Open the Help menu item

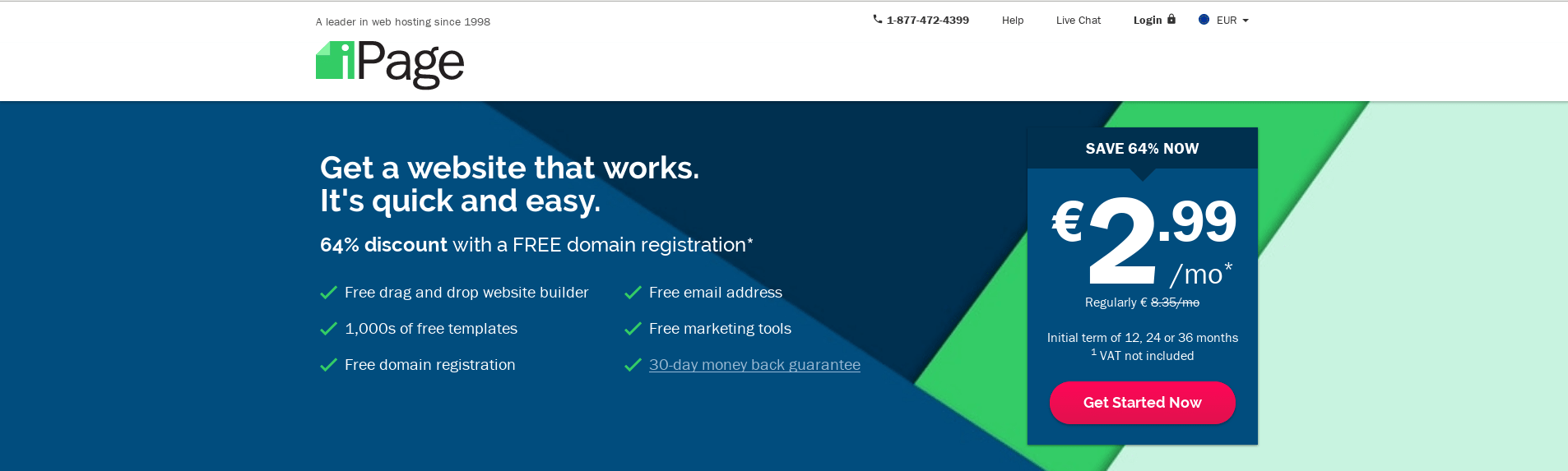tap(1013, 20)
